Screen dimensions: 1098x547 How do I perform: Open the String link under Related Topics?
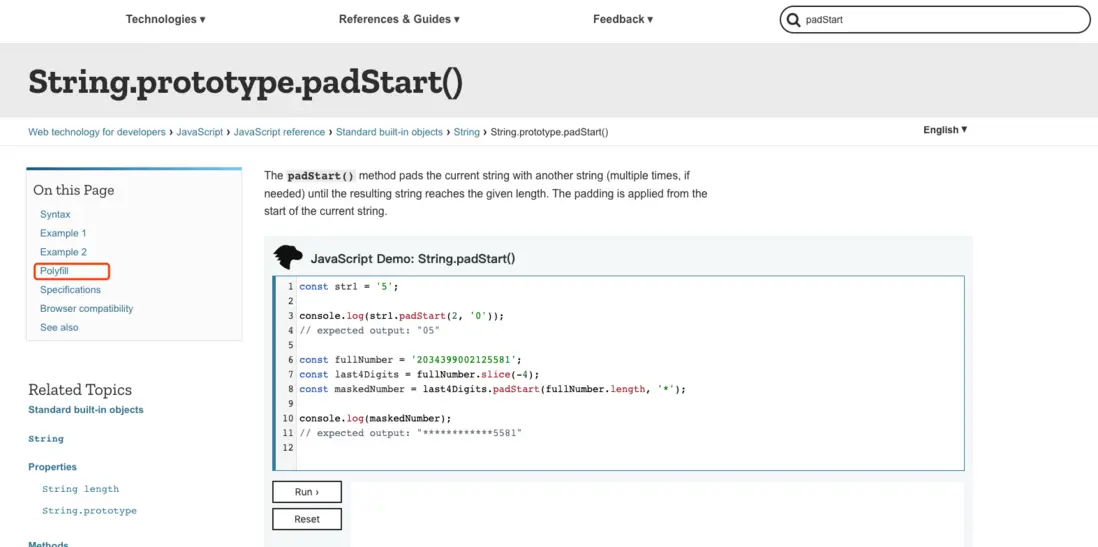click(46, 439)
